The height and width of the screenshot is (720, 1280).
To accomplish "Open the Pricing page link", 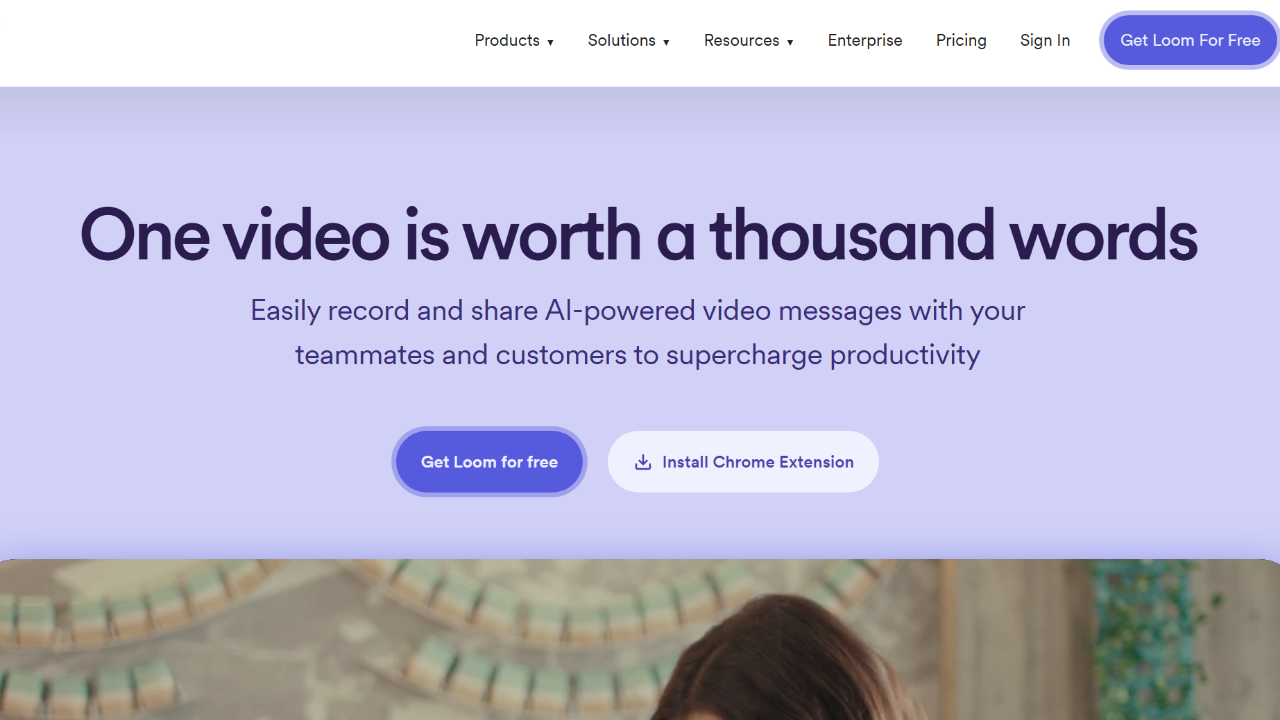I will coord(961,40).
